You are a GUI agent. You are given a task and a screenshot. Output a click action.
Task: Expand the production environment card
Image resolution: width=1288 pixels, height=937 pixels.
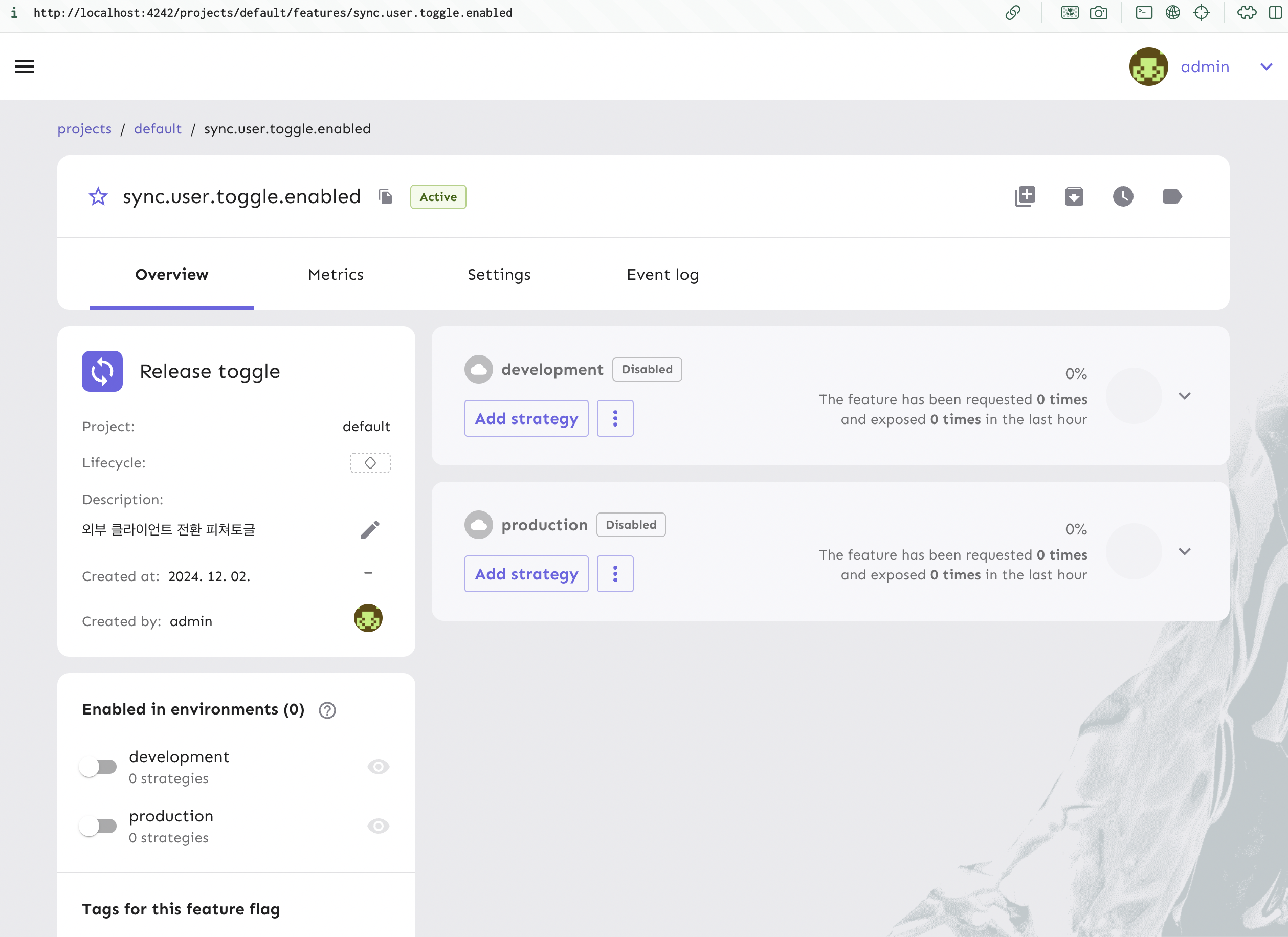1184,551
